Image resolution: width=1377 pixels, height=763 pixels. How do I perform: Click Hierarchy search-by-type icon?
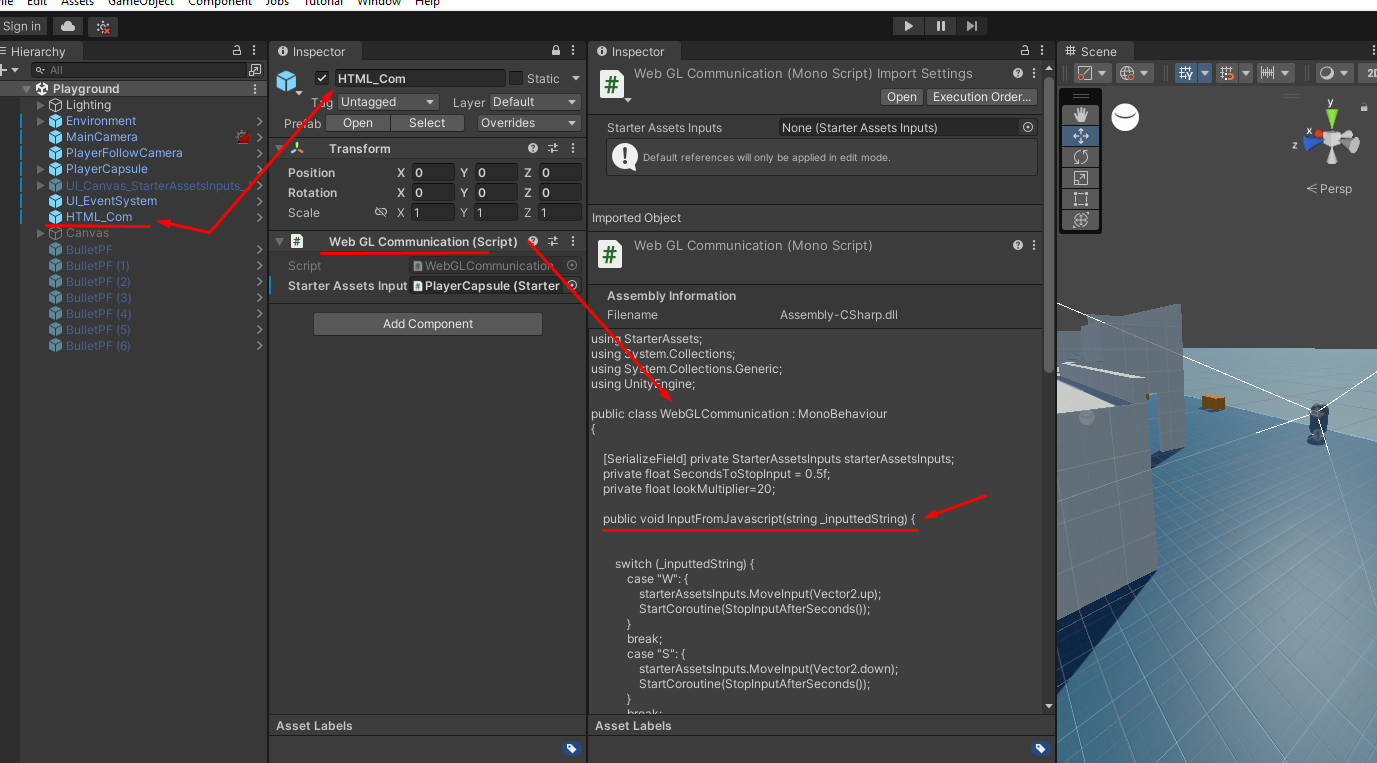254,70
